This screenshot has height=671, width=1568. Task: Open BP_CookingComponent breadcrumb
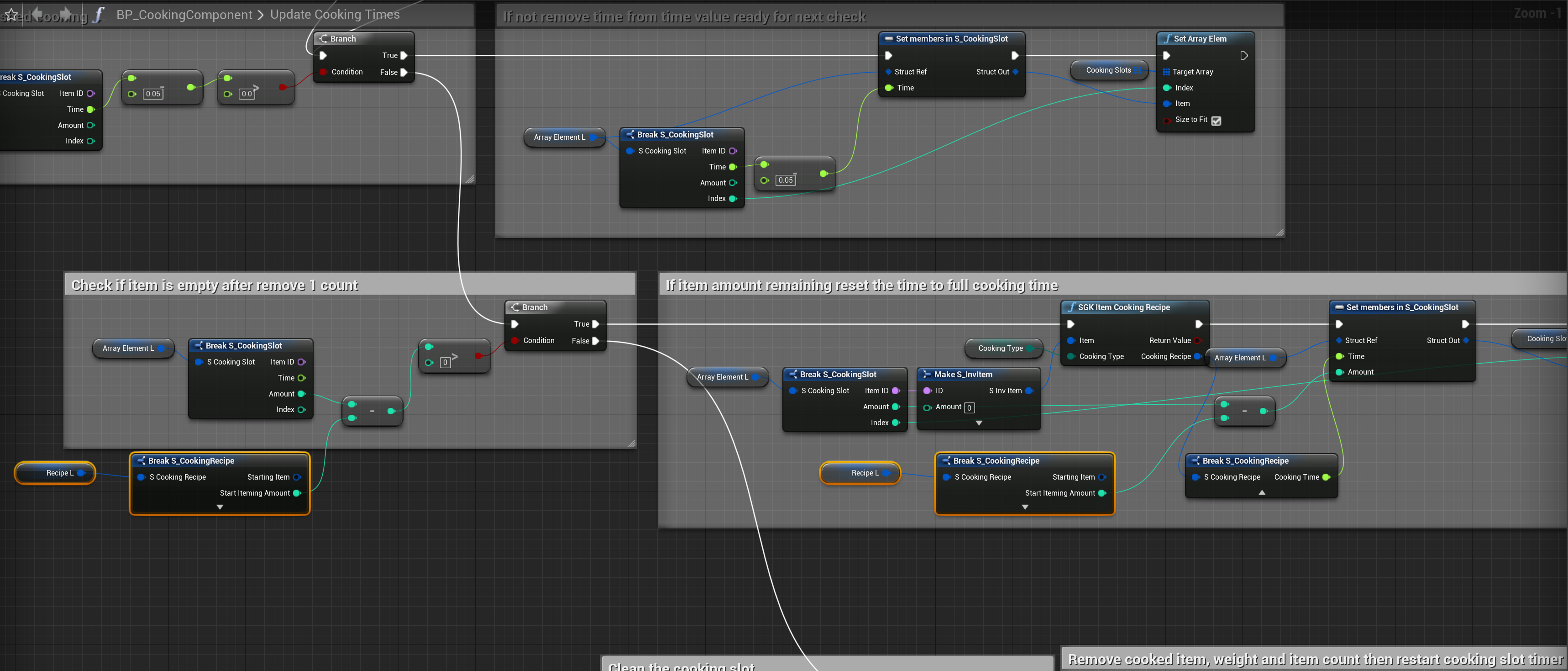[184, 15]
